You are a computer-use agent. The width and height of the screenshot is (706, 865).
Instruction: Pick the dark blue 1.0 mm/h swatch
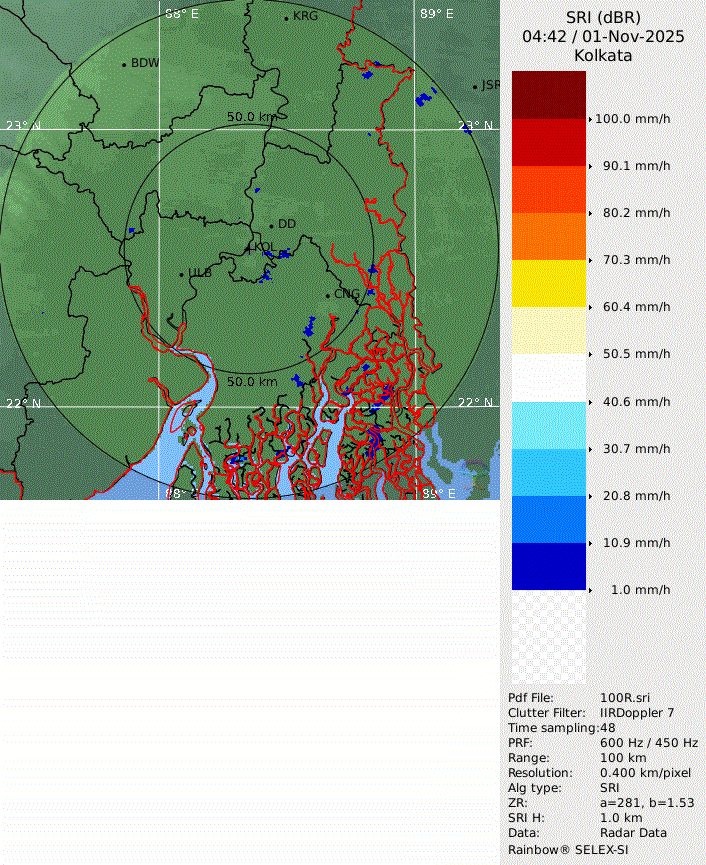[x=548, y=566]
